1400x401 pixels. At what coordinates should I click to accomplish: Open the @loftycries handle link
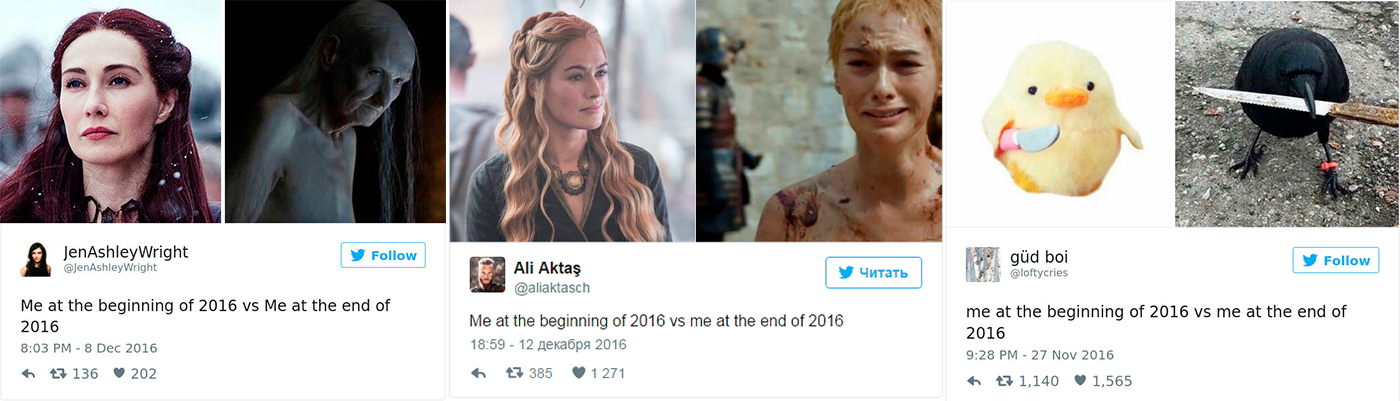point(1038,273)
